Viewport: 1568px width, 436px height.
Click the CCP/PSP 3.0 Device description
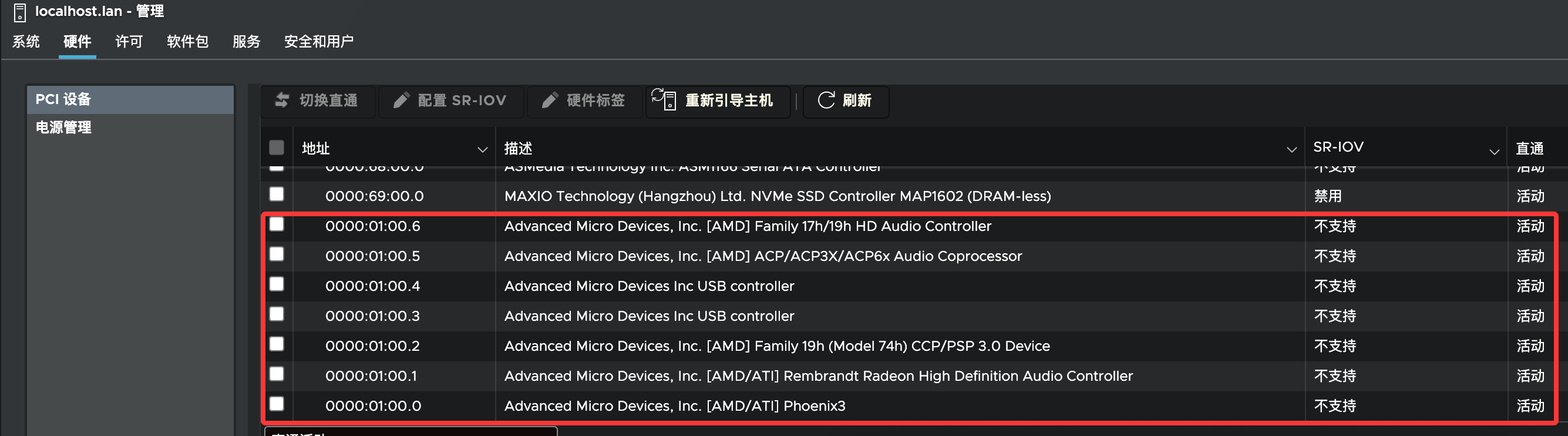coord(777,346)
